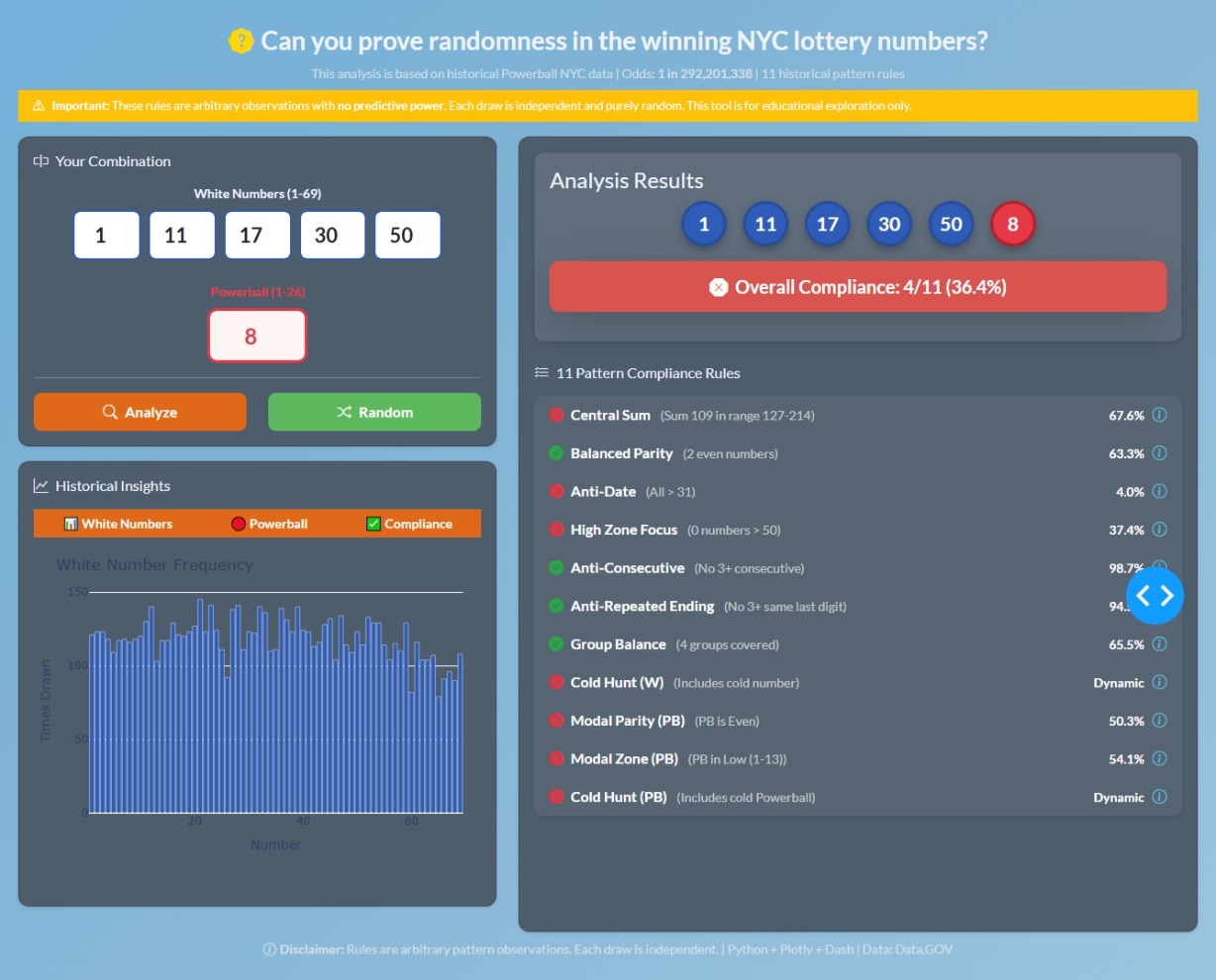Open the Powerball insights tab

tap(269, 524)
